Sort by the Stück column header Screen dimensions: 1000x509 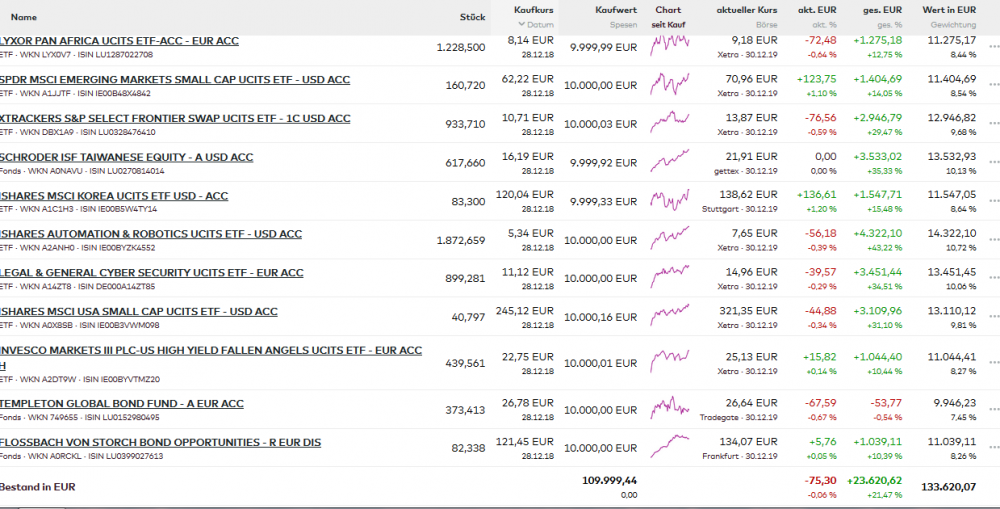472,17
